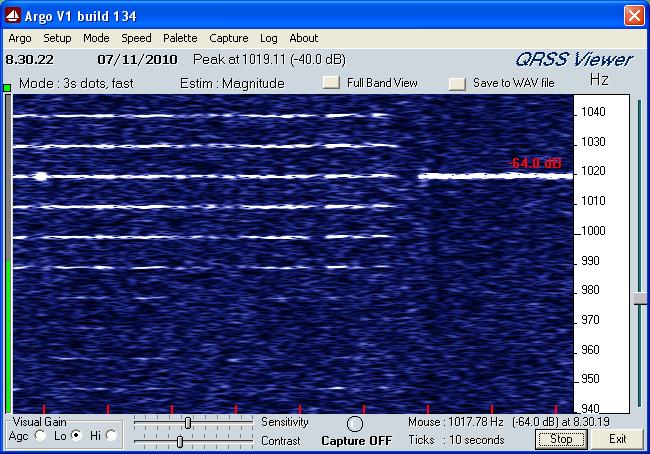Select the Agc visual gain radio button
Image resolution: width=650 pixels, height=454 pixels.
pyautogui.click(x=40, y=436)
